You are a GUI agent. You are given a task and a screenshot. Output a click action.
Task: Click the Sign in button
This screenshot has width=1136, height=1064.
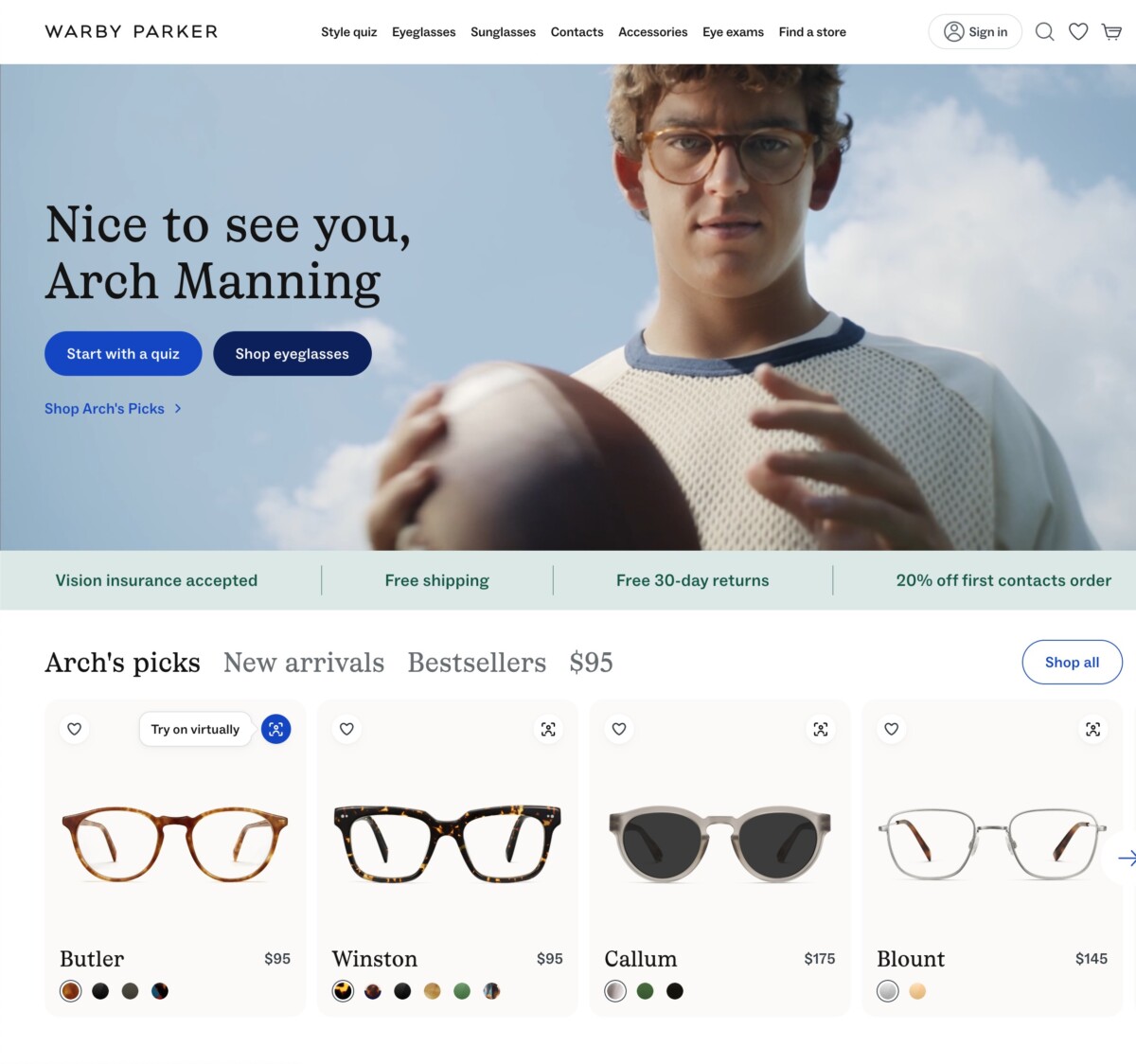tap(975, 31)
